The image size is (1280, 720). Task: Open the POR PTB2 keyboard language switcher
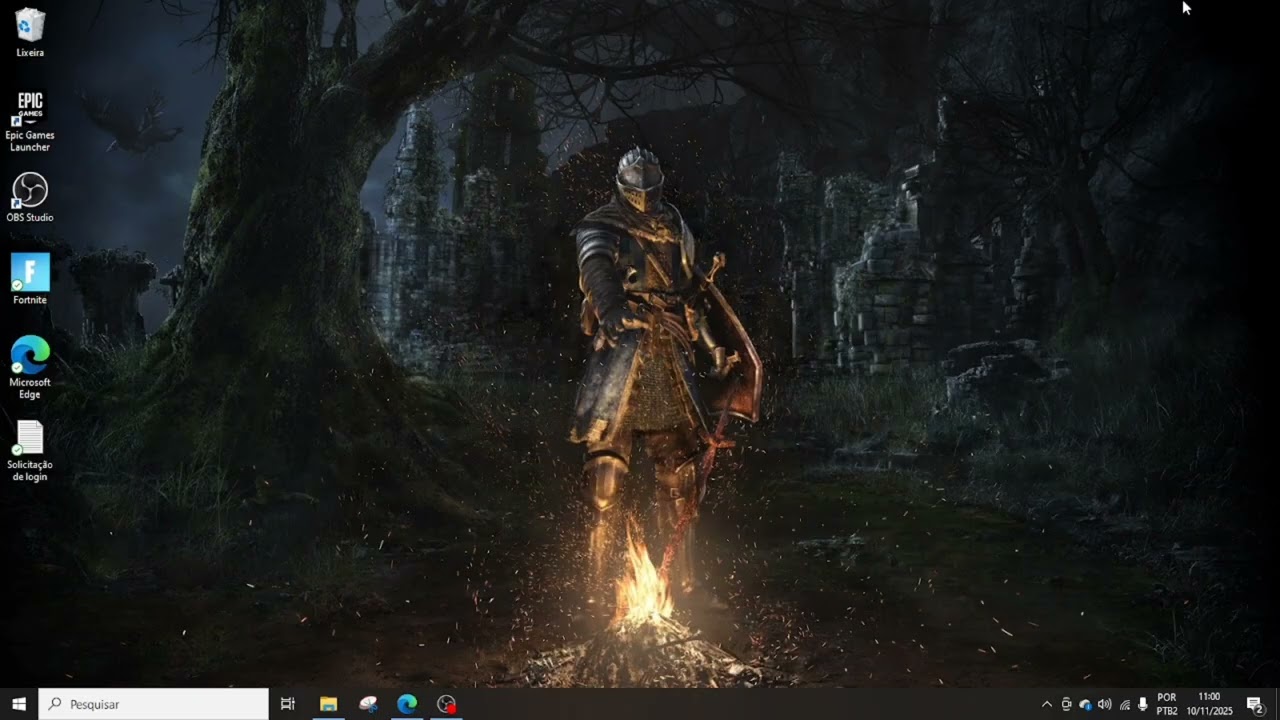(1167, 704)
